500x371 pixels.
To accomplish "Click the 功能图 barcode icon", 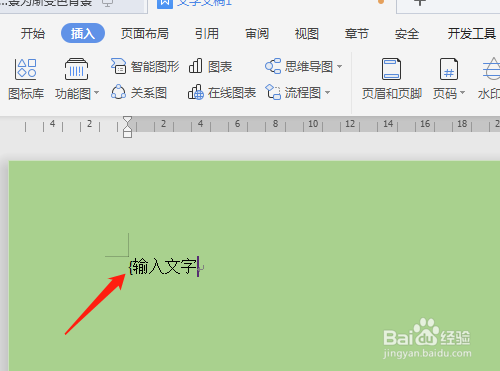I will tap(76, 69).
